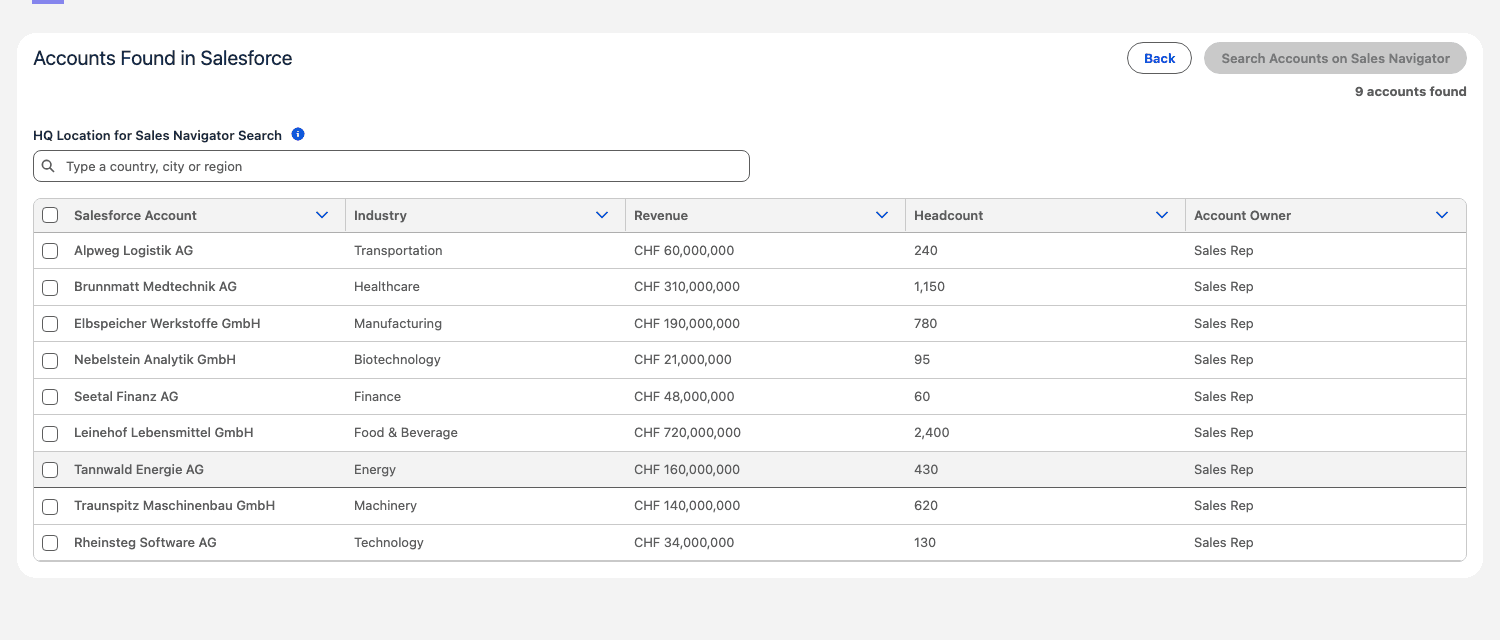
Task: Click Seetal Finanz AG account name
Action: tap(126, 396)
